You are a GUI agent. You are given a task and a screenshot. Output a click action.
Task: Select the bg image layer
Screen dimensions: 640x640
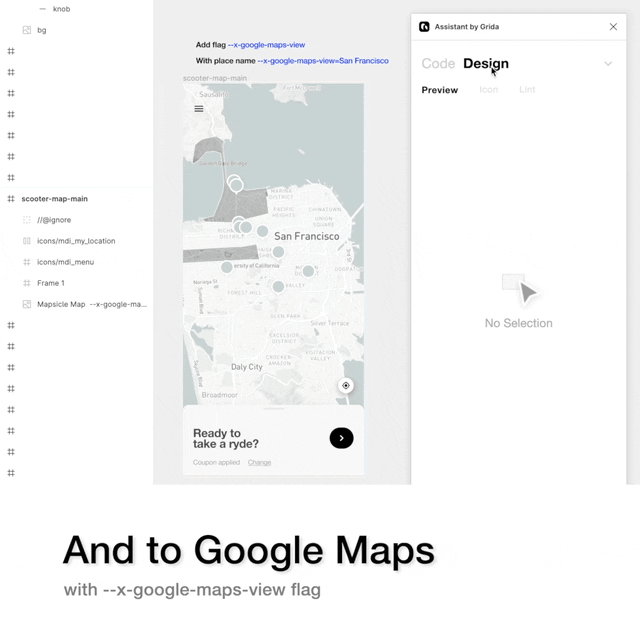76,30
